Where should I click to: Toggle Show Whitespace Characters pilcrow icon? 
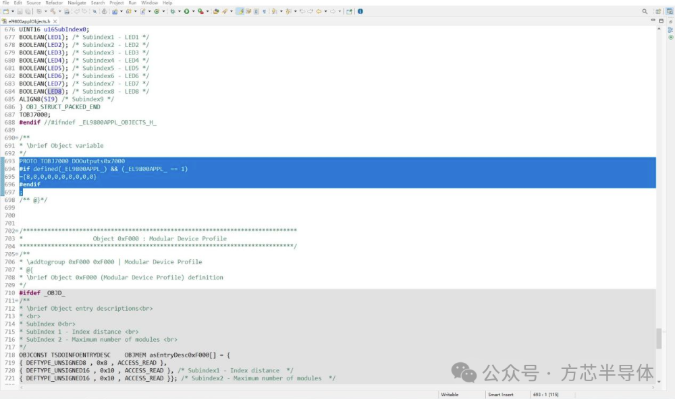264,11
